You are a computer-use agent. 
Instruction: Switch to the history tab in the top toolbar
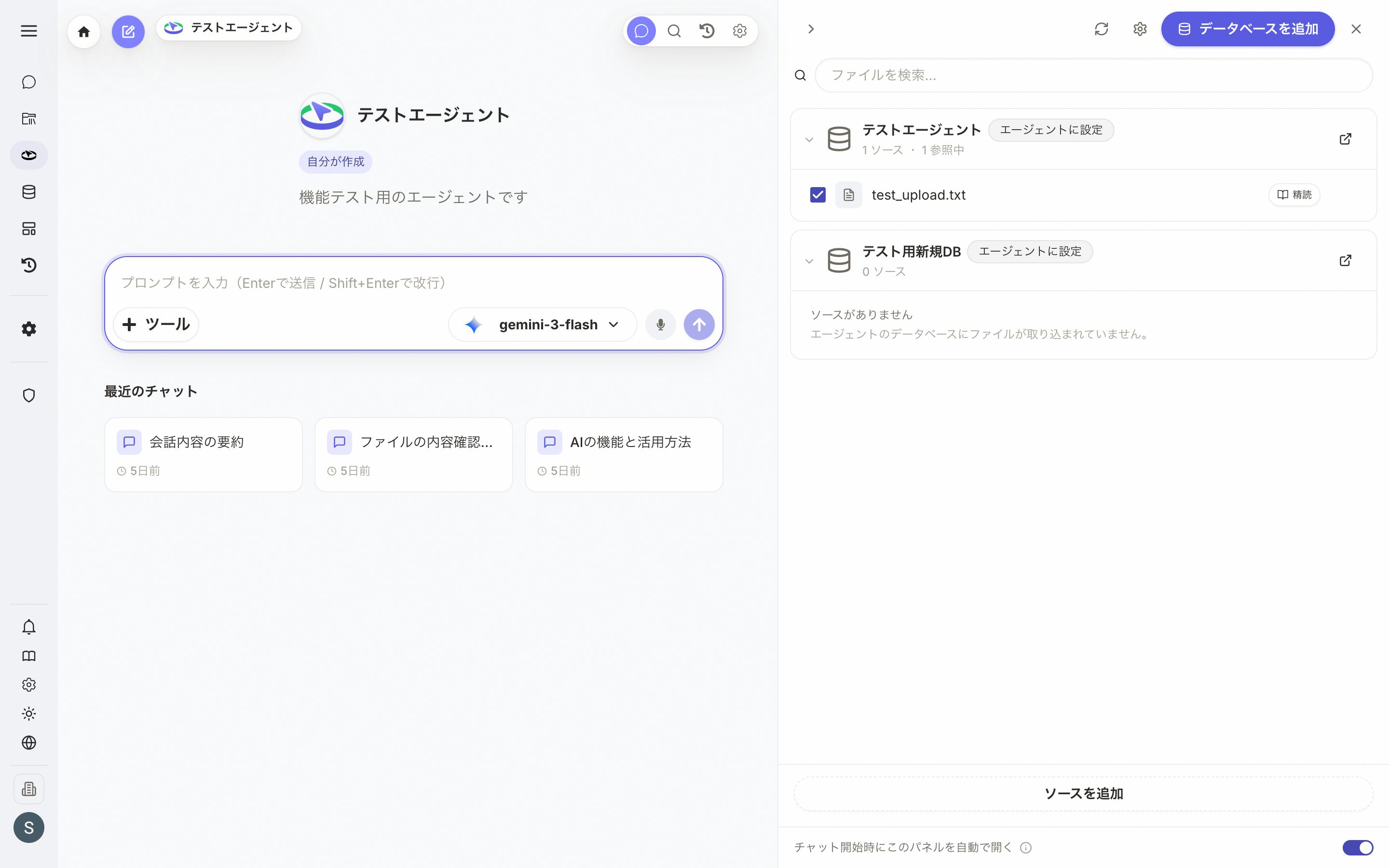[707, 31]
